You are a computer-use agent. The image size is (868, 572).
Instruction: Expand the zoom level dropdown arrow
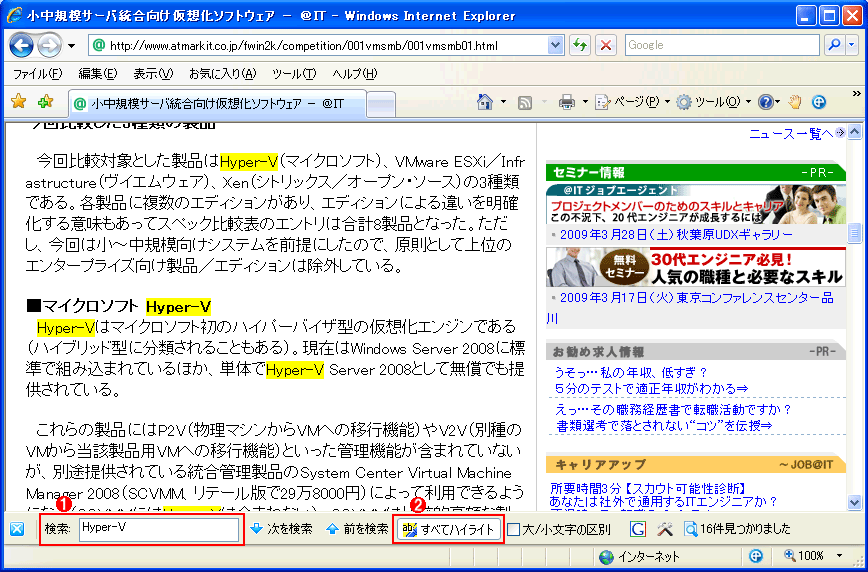839,556
